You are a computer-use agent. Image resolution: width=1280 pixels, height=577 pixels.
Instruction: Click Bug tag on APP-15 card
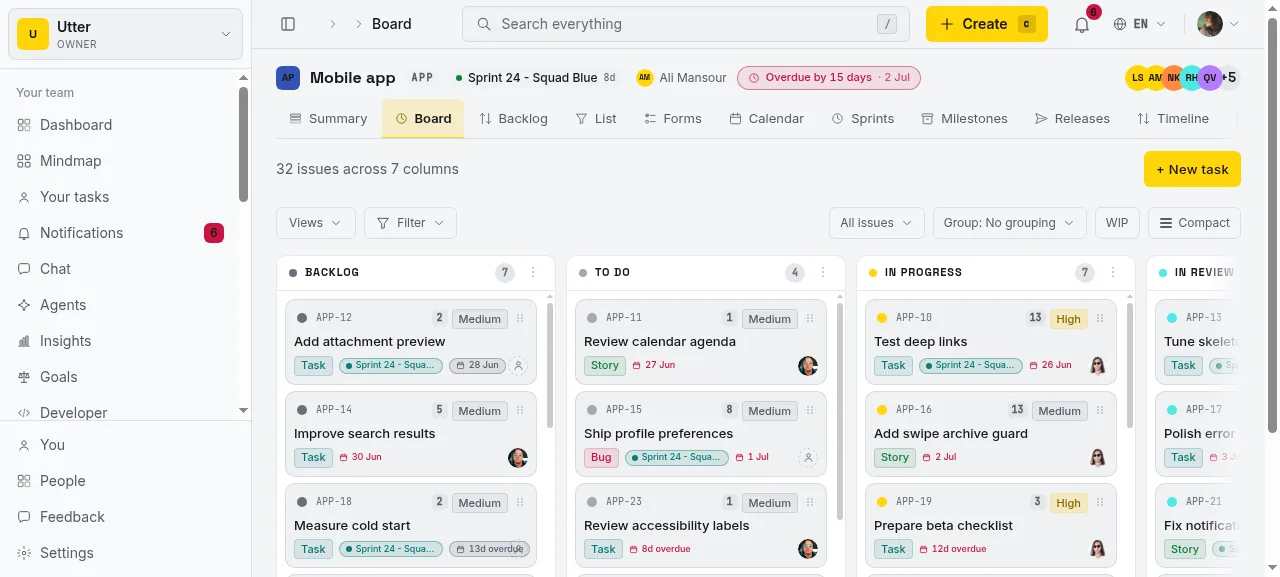(x=601, y=457)
